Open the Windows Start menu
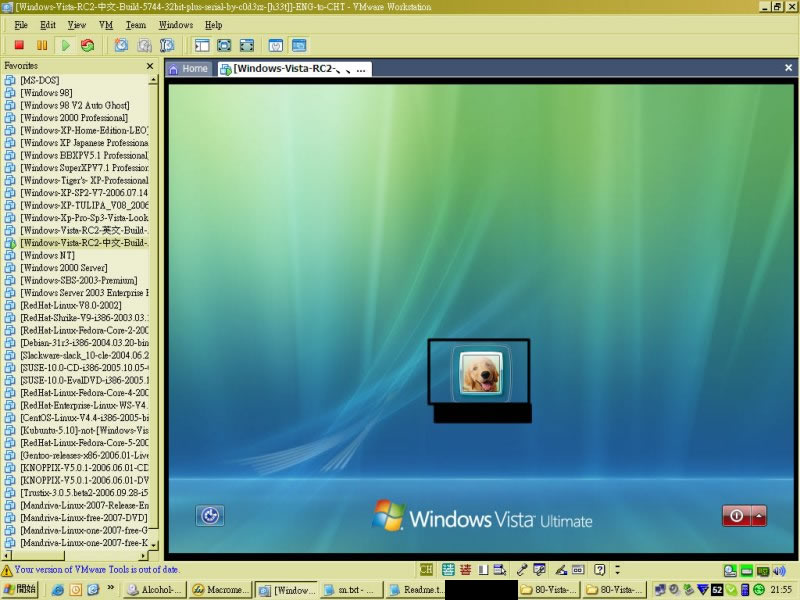 (x=19, y=589)
